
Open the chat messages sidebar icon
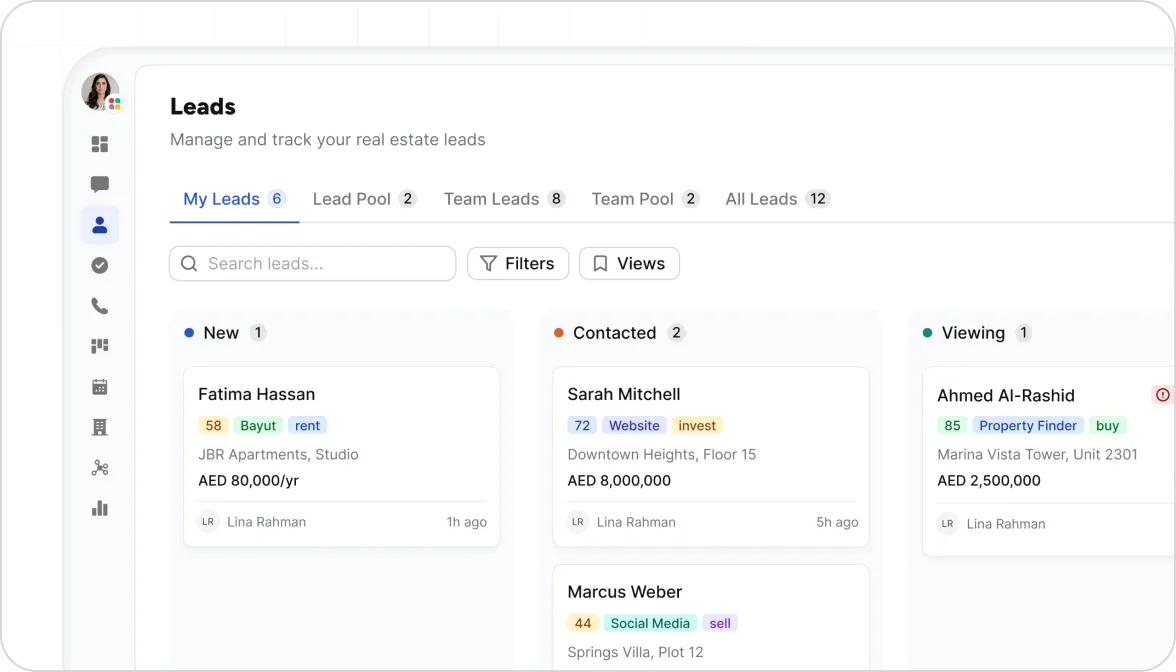click(100, 184)
